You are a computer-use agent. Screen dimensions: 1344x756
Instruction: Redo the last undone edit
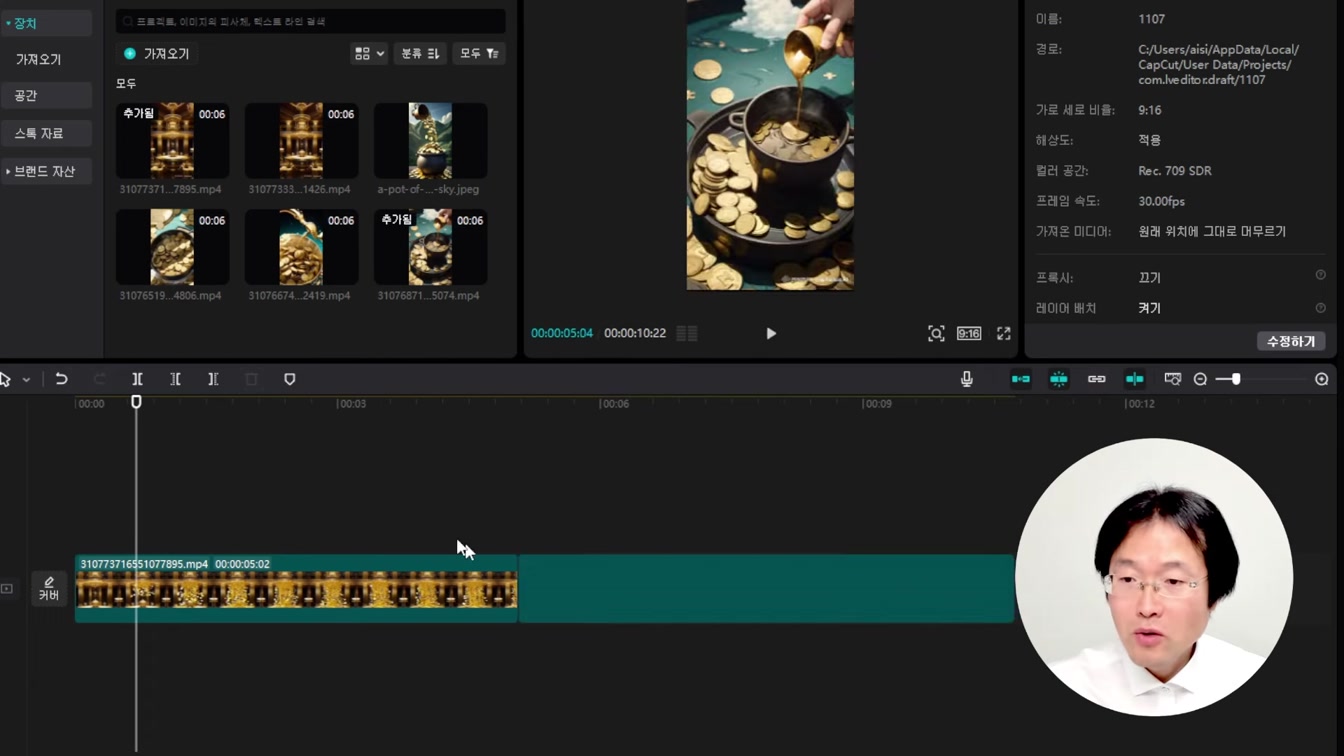click(x=99, y=379)
